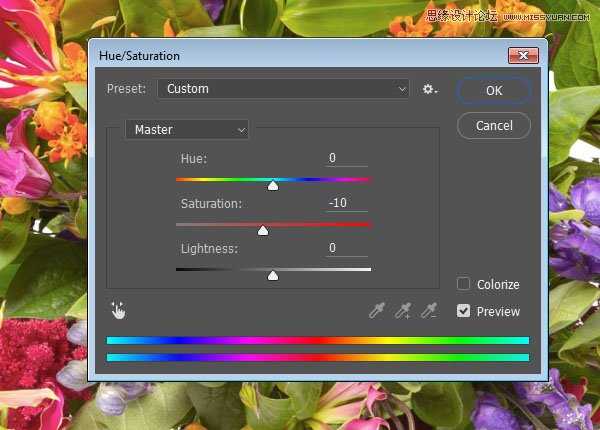The image size is (600, 430).
Task: Click the Lightness value input field
Action: click(x=346, y=248)
